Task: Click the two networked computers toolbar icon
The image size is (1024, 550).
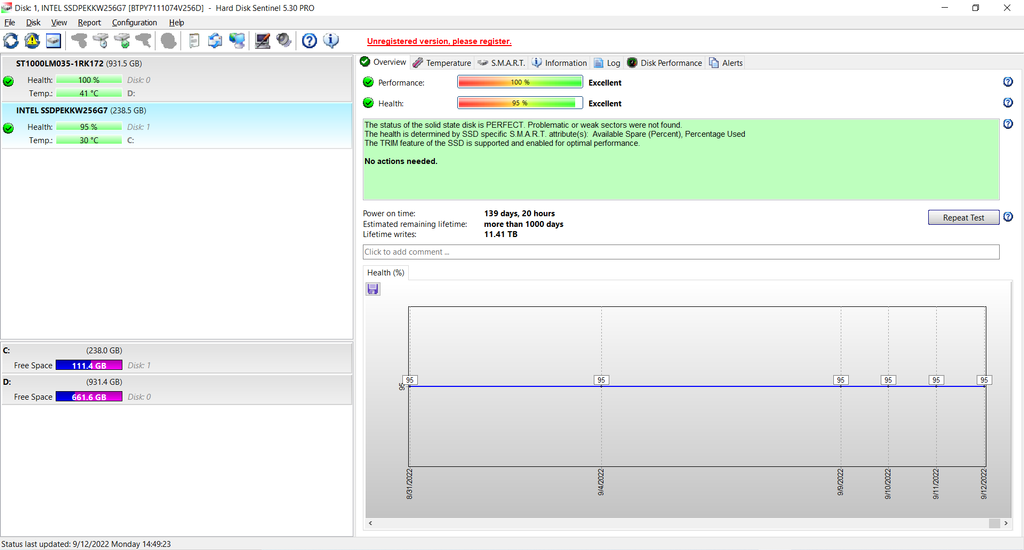Action: click(237, 41)
